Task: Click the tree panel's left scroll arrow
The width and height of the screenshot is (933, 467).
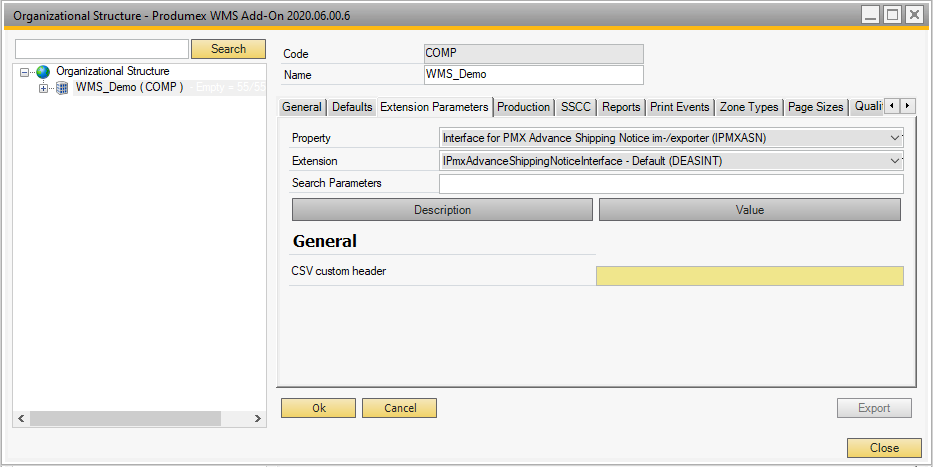Action: (21, 418)
